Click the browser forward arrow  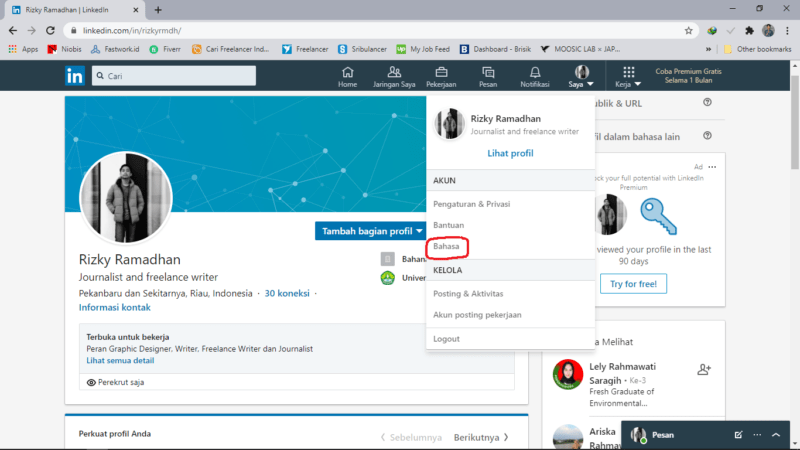(32, 31)
